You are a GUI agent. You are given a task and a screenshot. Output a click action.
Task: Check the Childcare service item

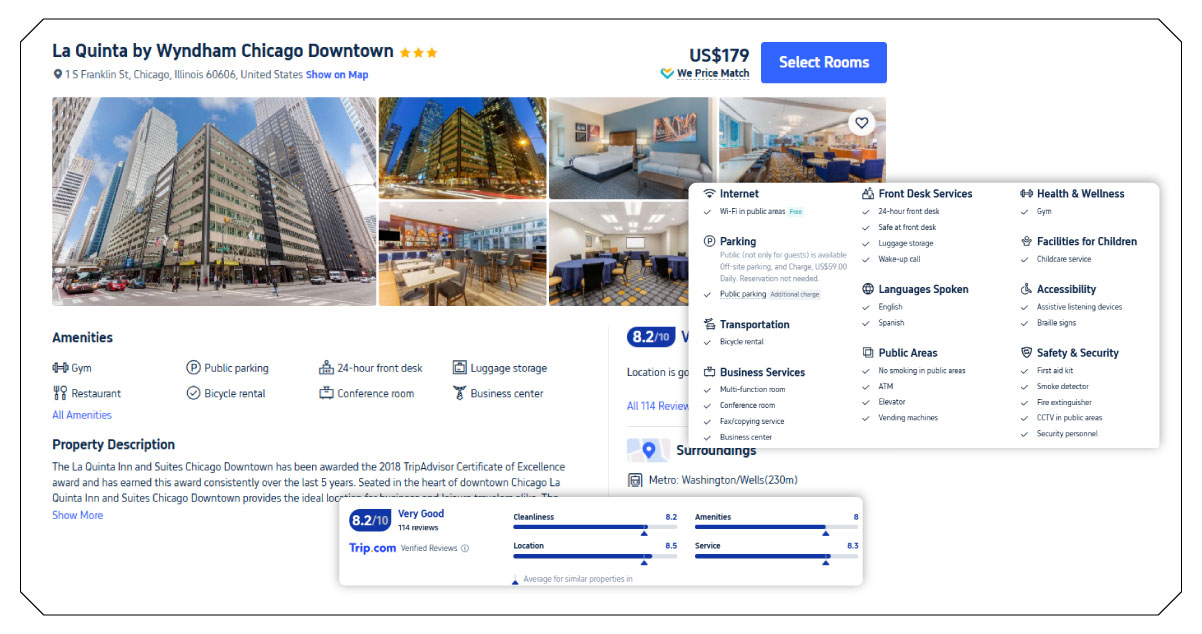coord(1023,259)
